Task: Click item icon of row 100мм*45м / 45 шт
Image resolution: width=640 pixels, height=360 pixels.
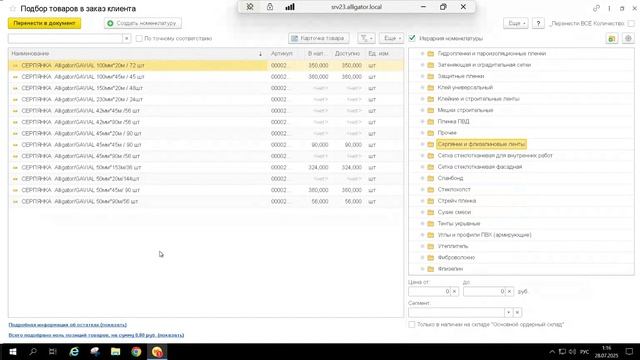Action: tap(15, 77)
